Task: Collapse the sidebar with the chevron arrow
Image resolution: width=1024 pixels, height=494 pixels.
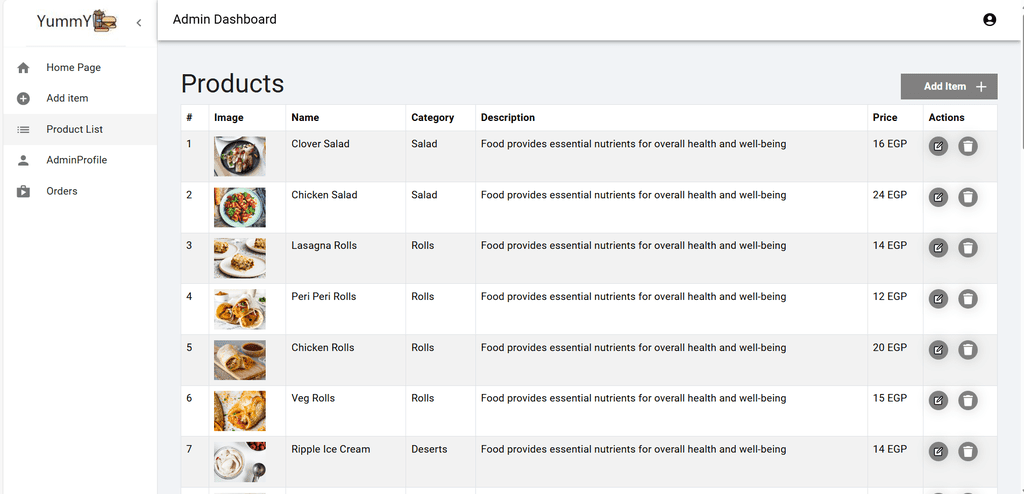Action: tap(138, 23)
